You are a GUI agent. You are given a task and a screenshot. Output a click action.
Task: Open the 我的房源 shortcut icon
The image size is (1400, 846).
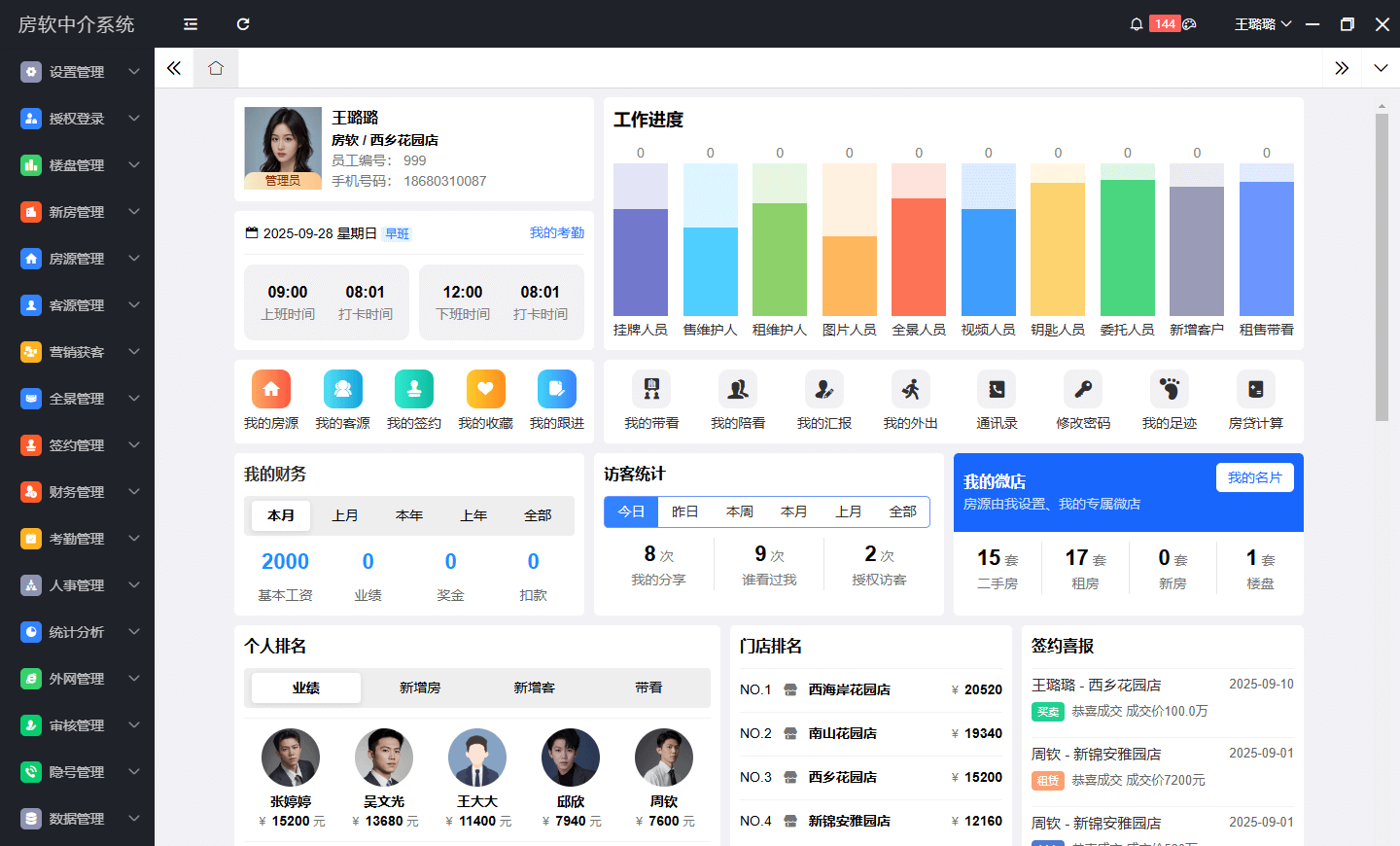(x=271, y=390)
